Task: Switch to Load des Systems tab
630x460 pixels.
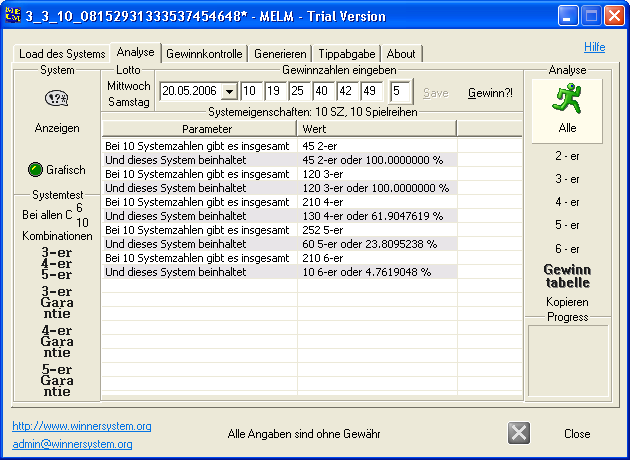Action: [62, 54]
